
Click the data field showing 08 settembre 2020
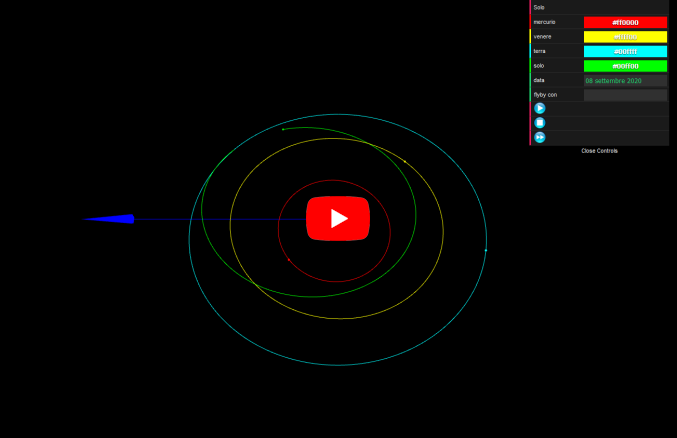tap(625, 81)
